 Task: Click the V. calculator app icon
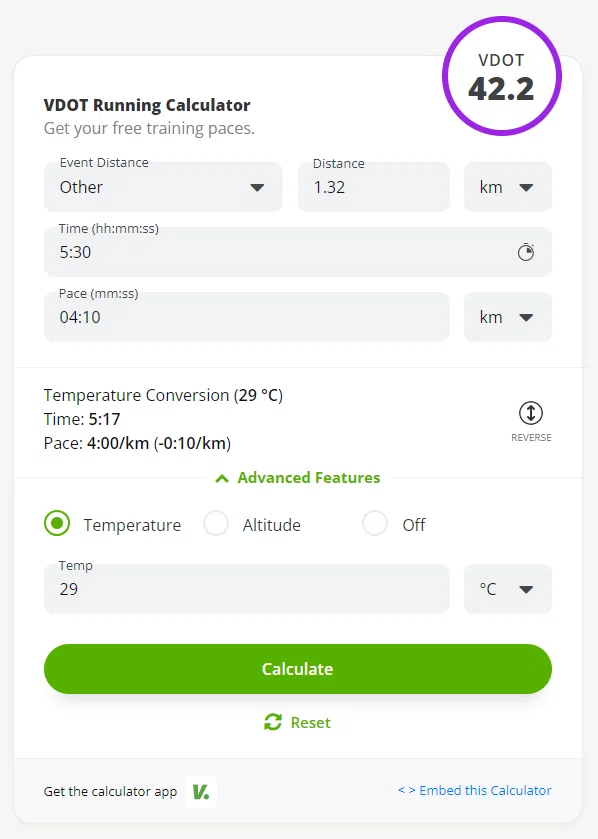point(201,791)
